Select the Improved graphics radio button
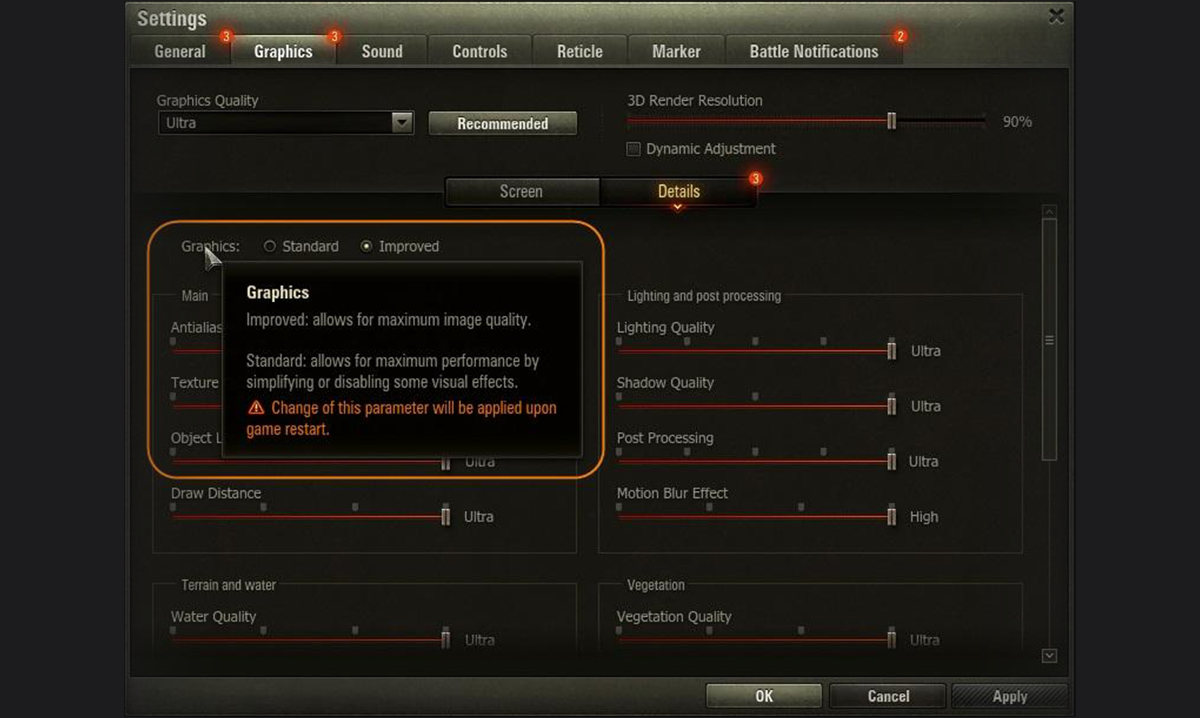Image resolution: width=1200 pixels, height=718 pixels. point(366,246)
